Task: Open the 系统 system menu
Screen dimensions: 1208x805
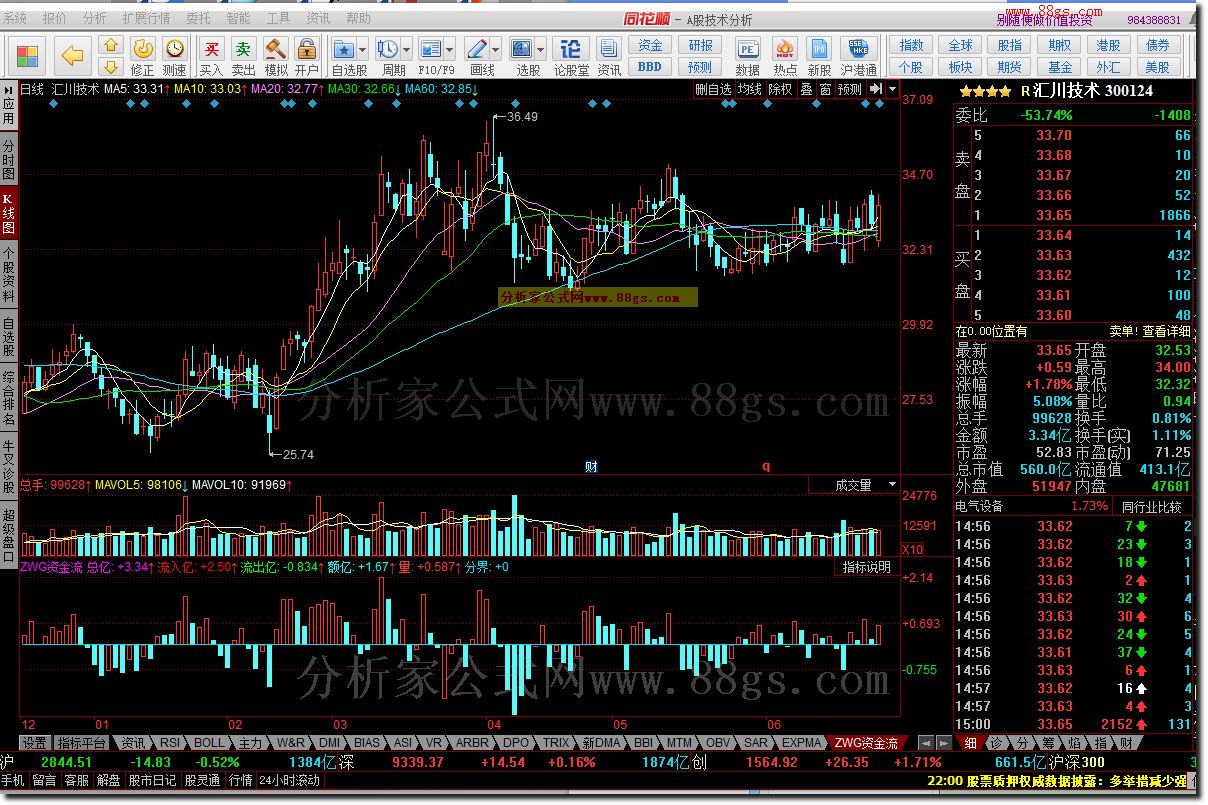Action: (16, 19)
